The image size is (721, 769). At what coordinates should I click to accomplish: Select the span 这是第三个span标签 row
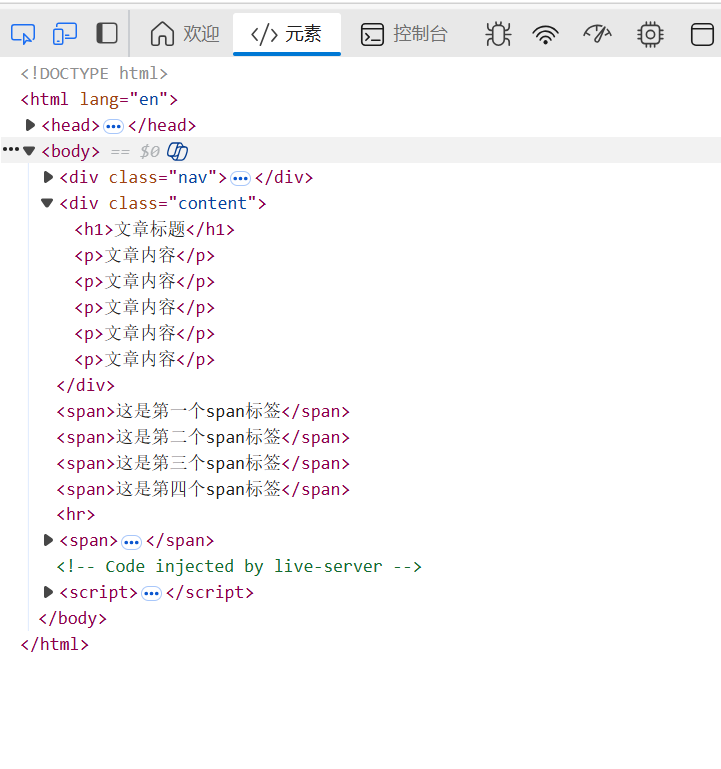[203, 463]
